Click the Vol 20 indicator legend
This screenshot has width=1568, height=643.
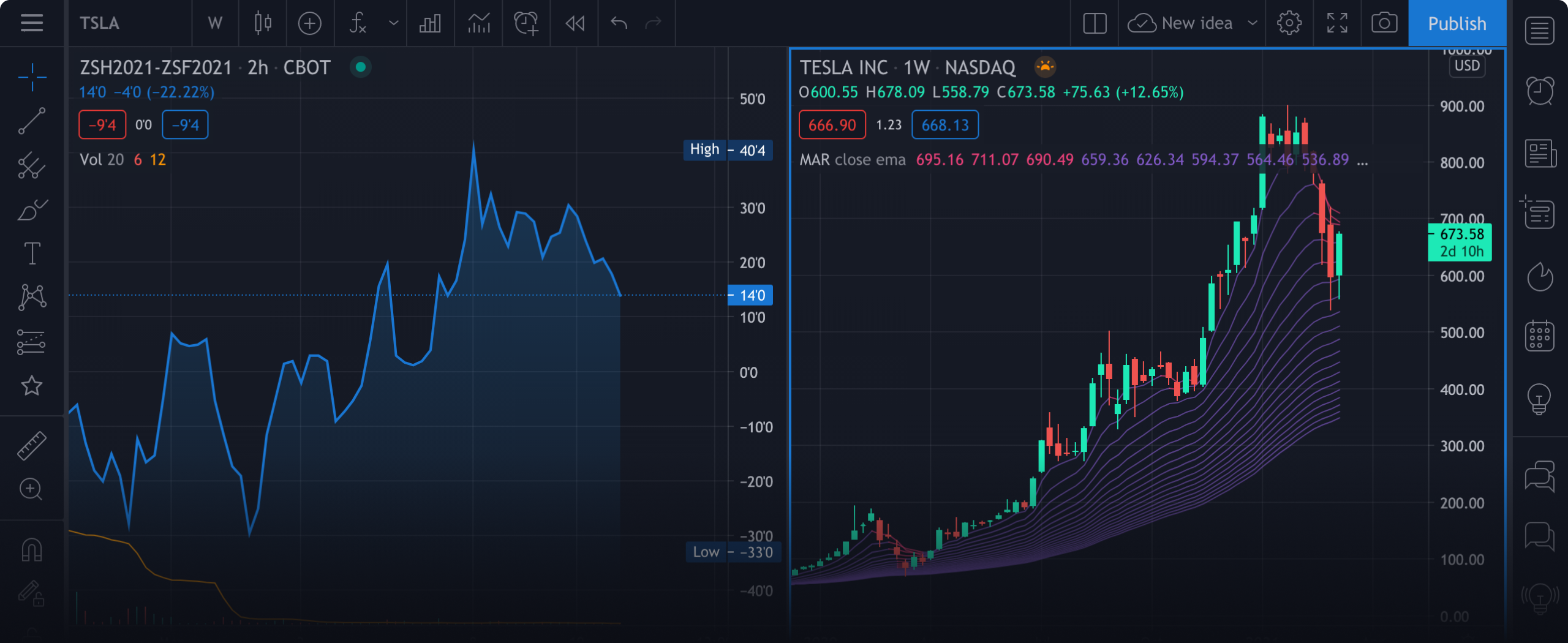pos(123,160)
